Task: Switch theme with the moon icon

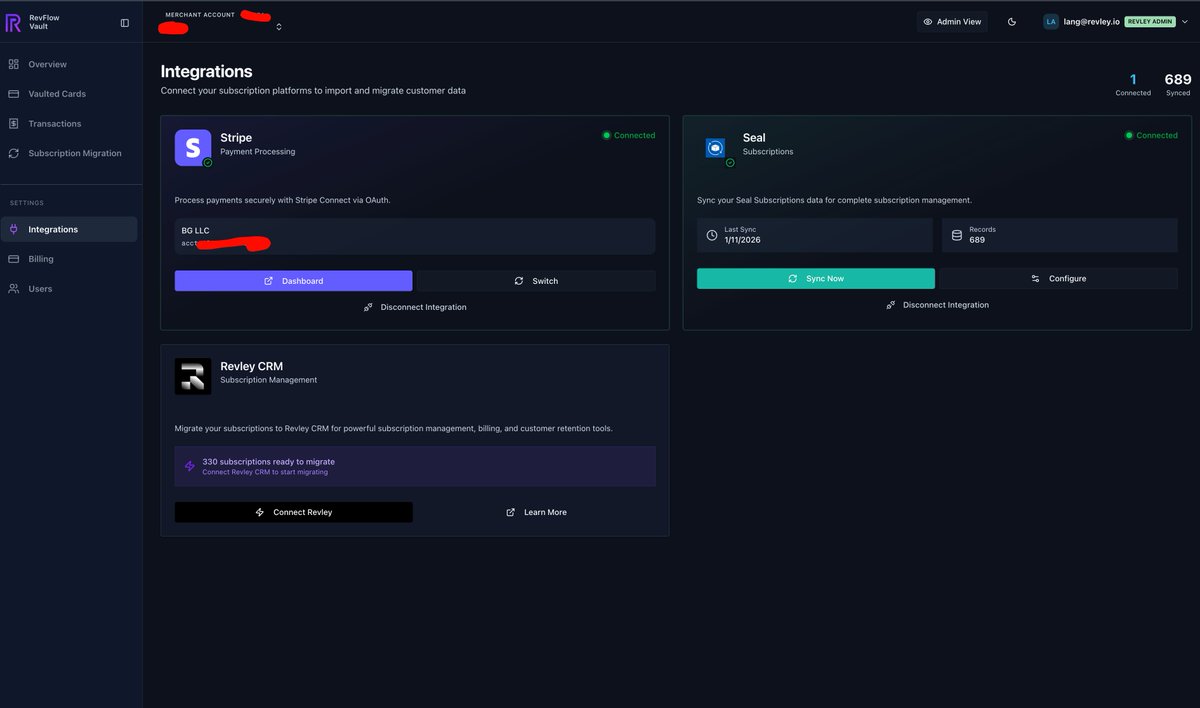Action: point(1012,22)
